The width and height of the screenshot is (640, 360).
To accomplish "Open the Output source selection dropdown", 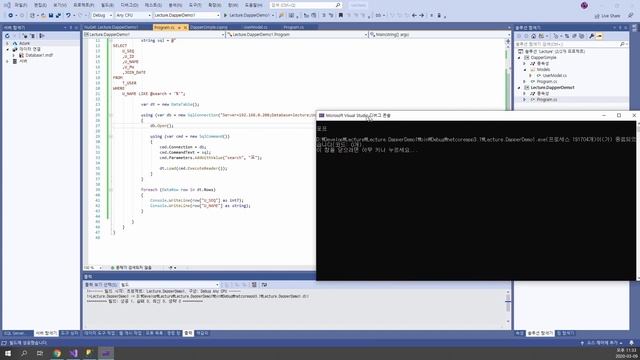I will click(170, 284).
